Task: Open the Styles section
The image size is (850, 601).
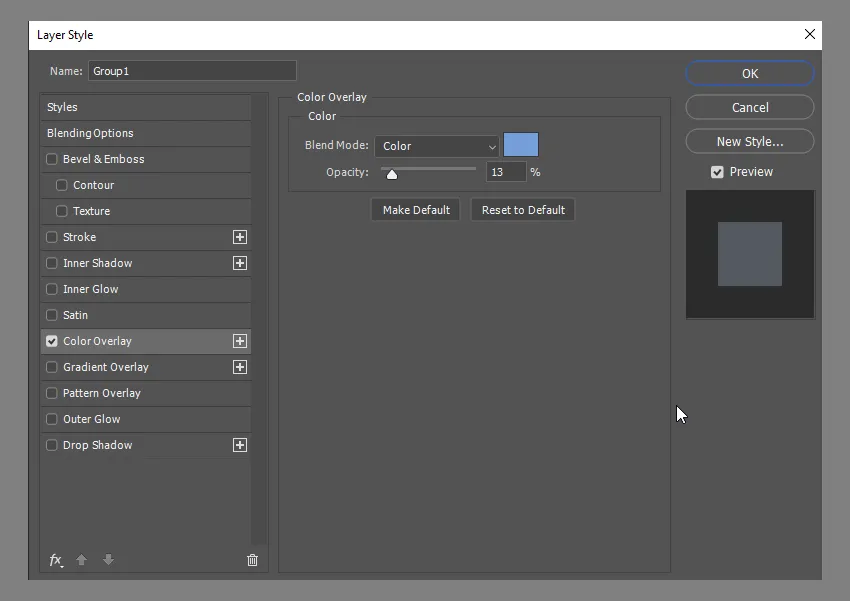Action: [62, 107]
